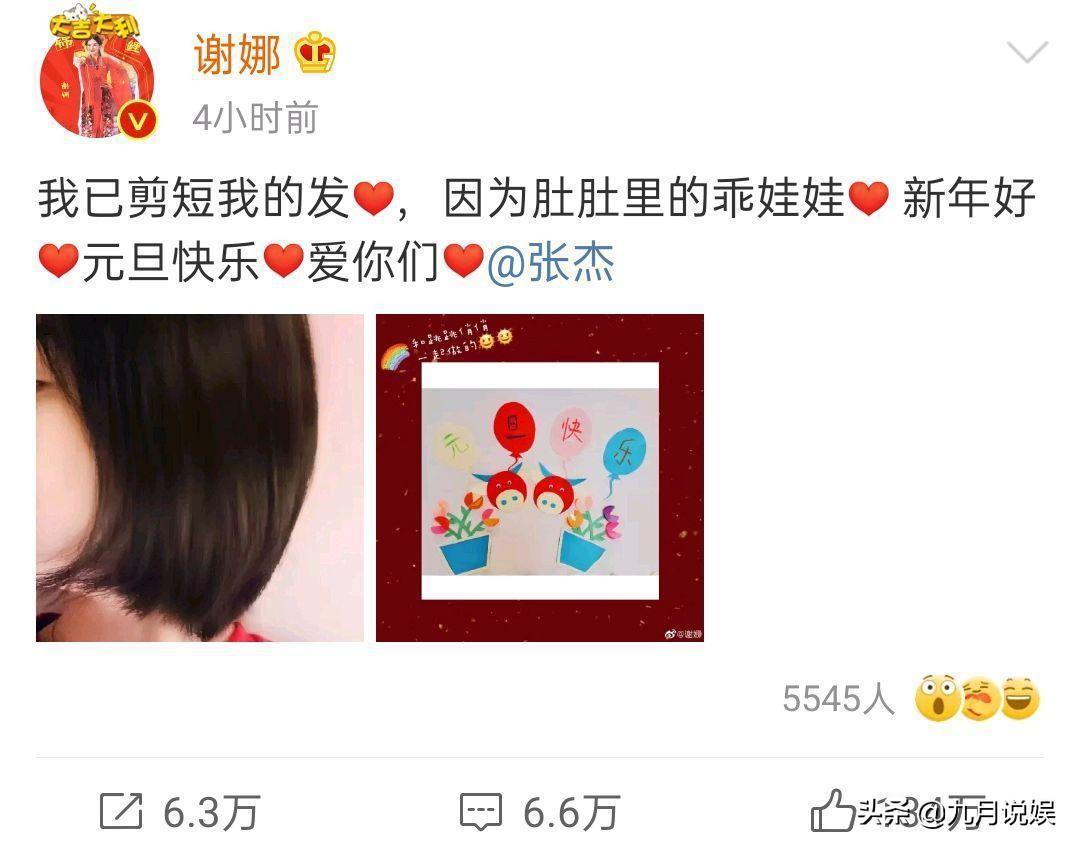Open the 6.6万 comments count

[571, 812]
